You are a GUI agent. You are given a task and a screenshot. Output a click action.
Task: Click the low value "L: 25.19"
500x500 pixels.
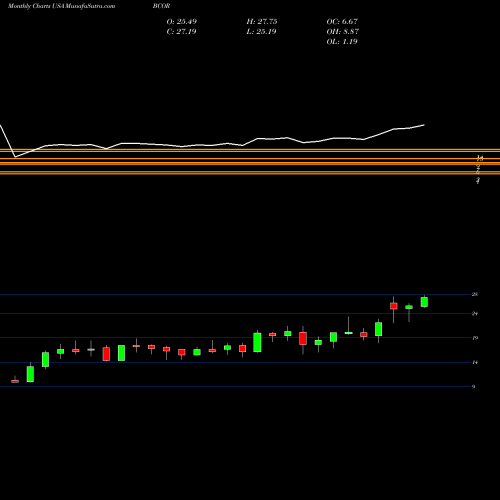pos(261,32)
